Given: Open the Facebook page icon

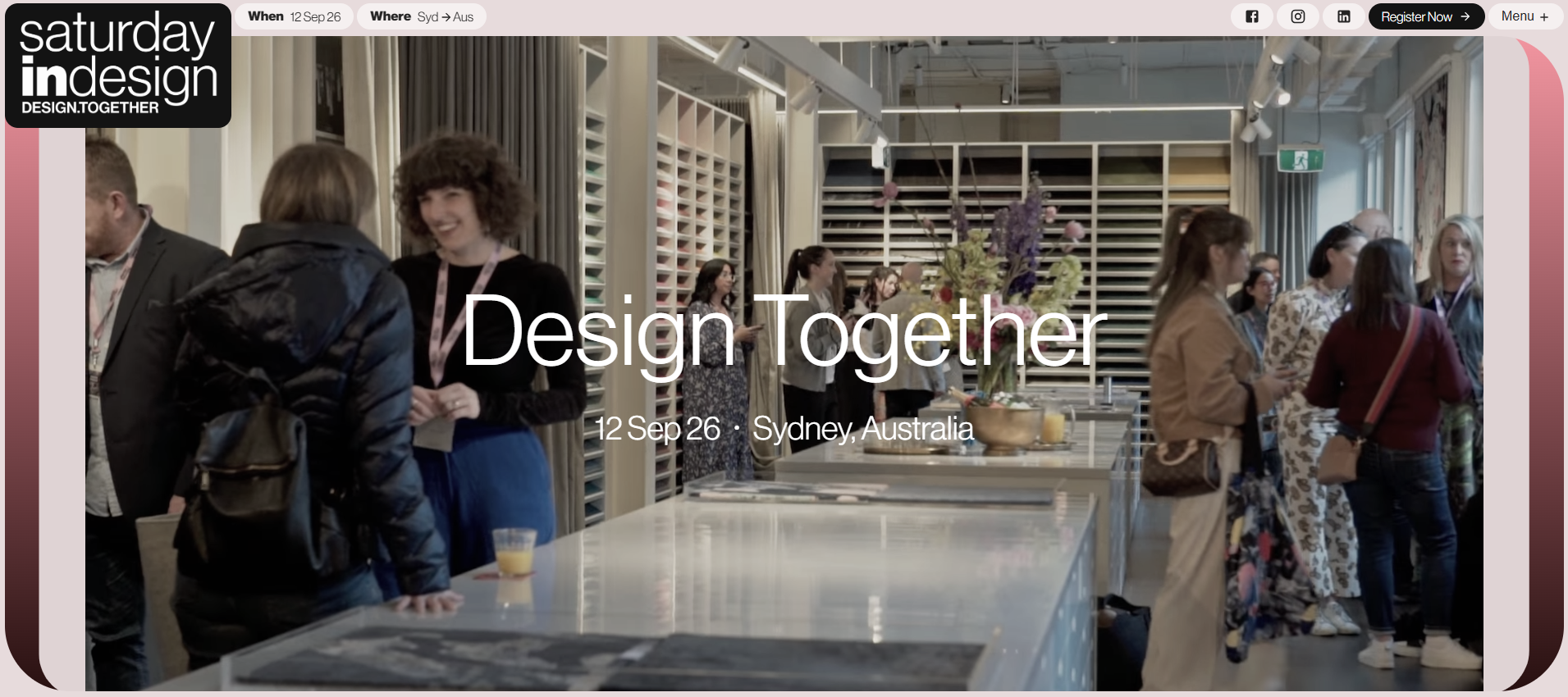Looking at the screenshot, I should (x=1252, y=16).
